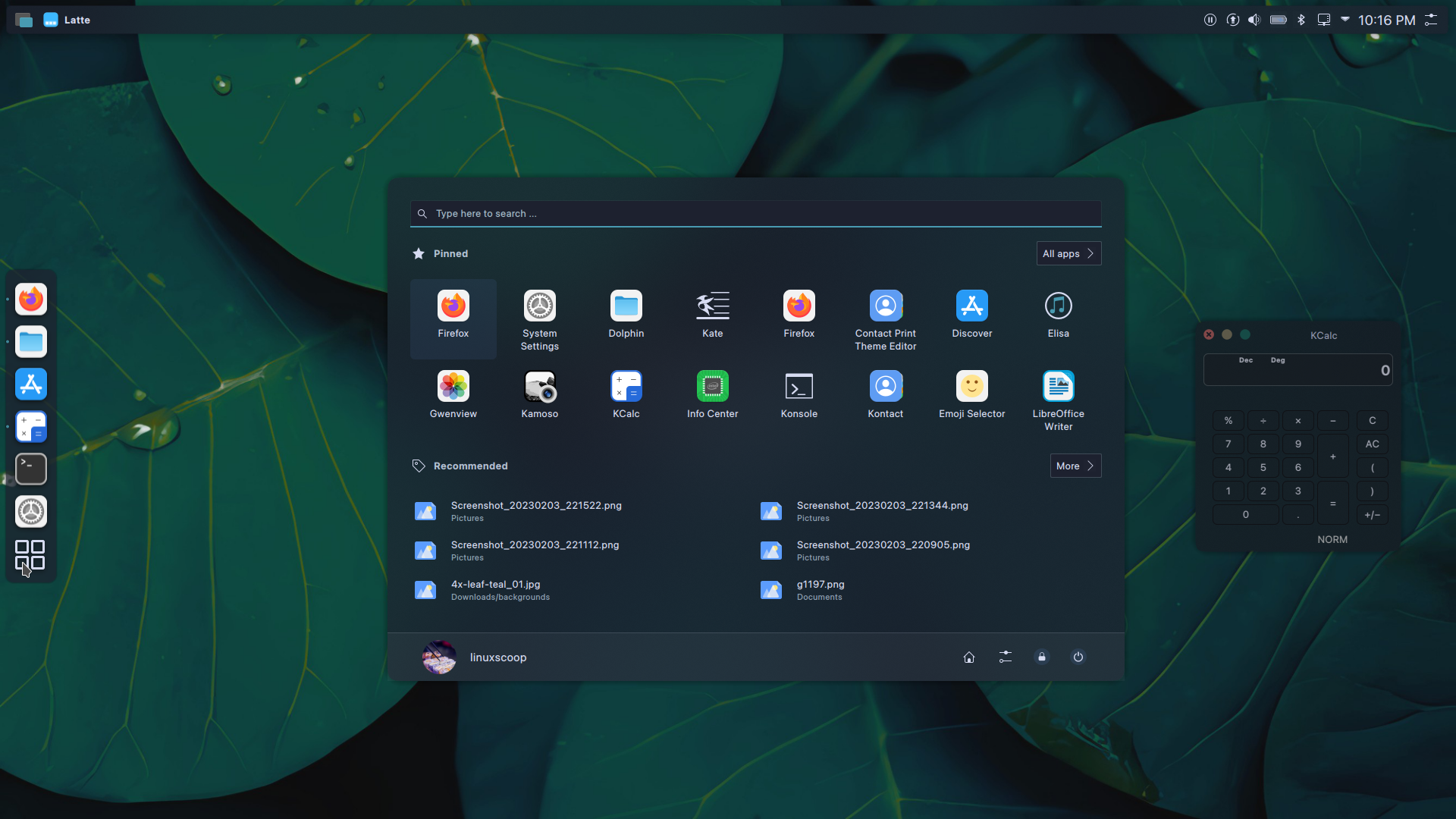Open Contact Print Theme Editor
Viewport: 1456px width, 819px height.
pos(886,319)
